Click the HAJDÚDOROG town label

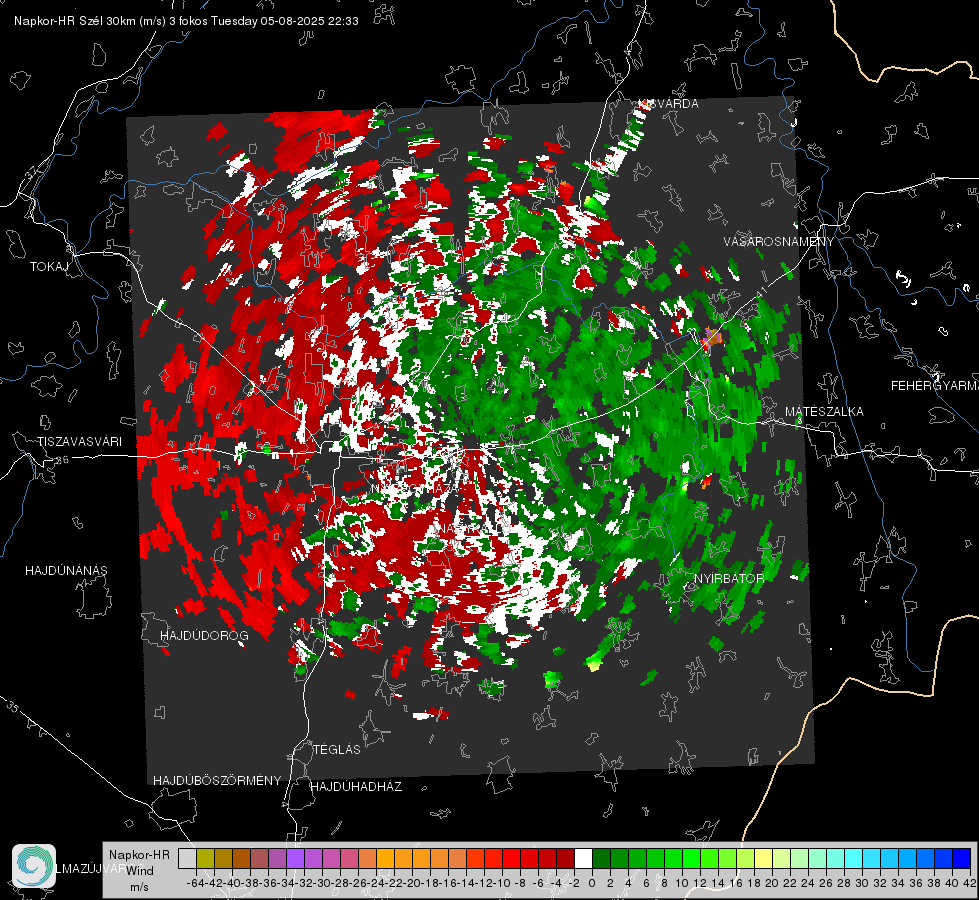204,635
